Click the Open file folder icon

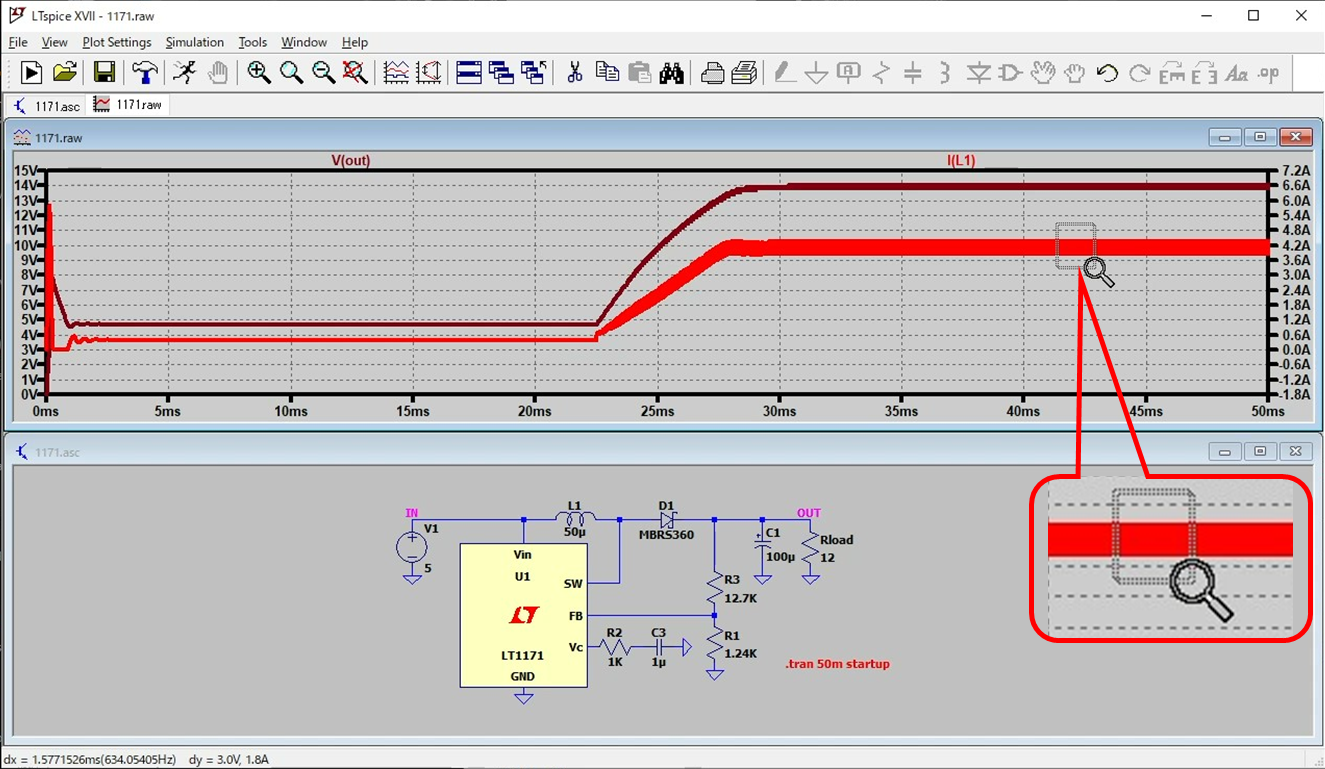(65, 72)
